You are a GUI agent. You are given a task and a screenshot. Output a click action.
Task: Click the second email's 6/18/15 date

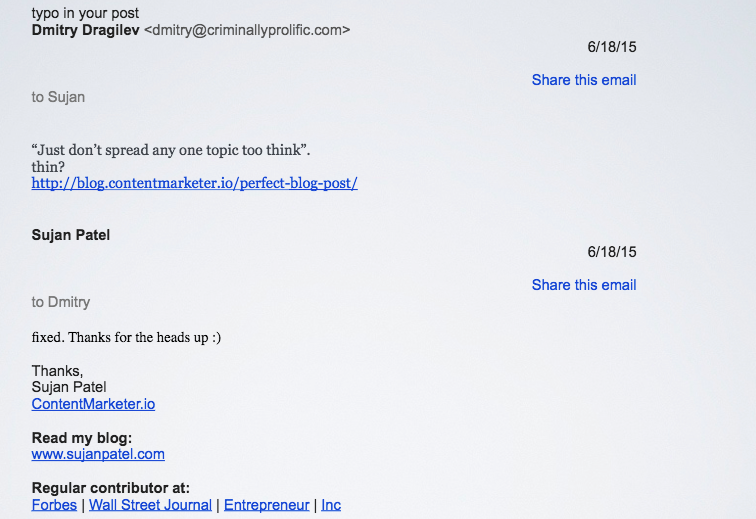(612, 252)
